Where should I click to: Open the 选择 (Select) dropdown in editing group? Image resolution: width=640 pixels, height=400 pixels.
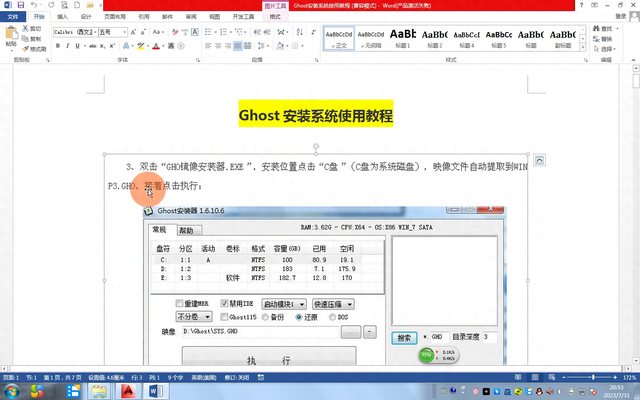605,49
